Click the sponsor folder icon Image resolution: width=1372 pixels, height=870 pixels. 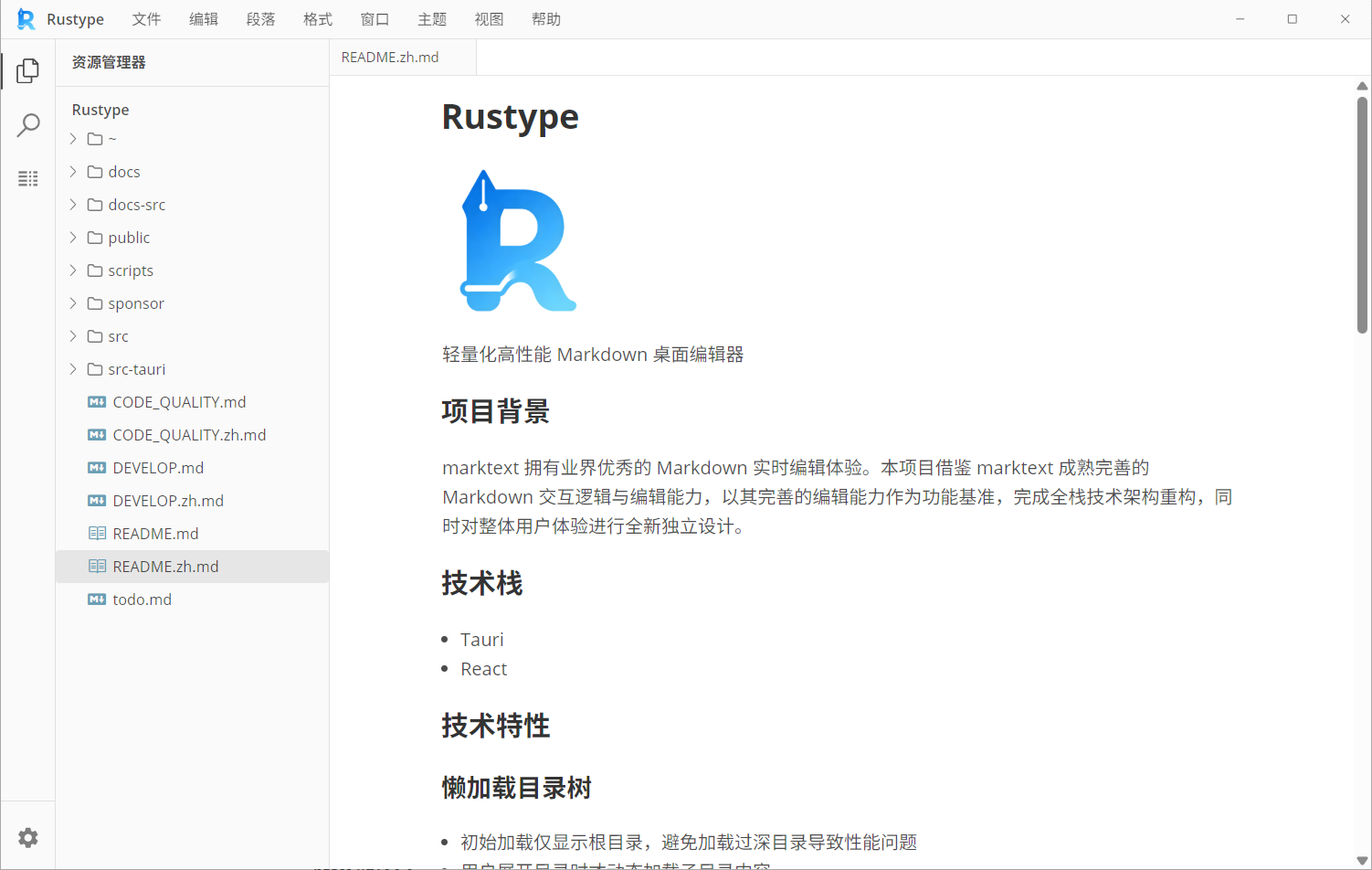pos(95,303)
